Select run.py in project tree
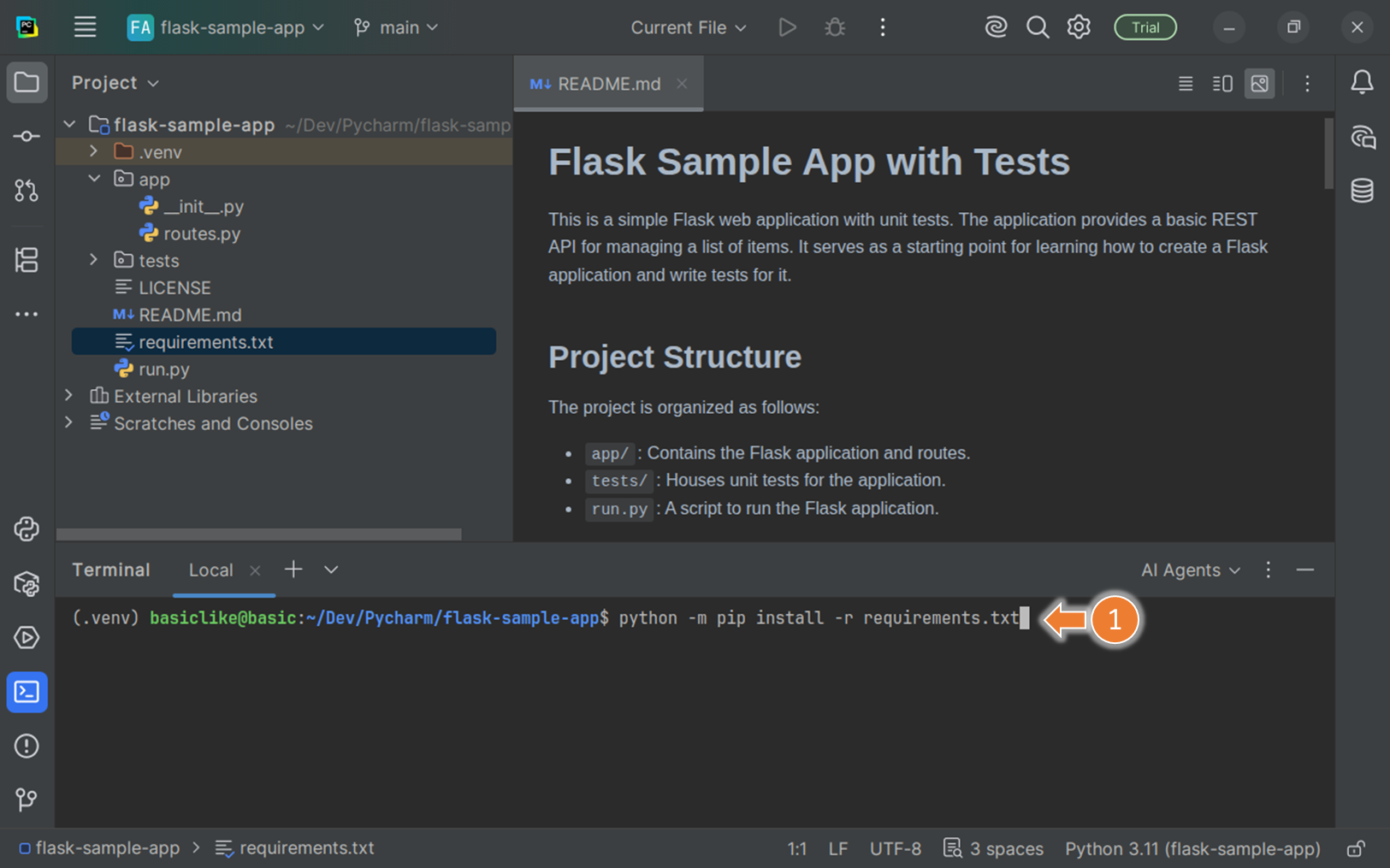This screenshot has width=1390, height=868. pos(152,369)
